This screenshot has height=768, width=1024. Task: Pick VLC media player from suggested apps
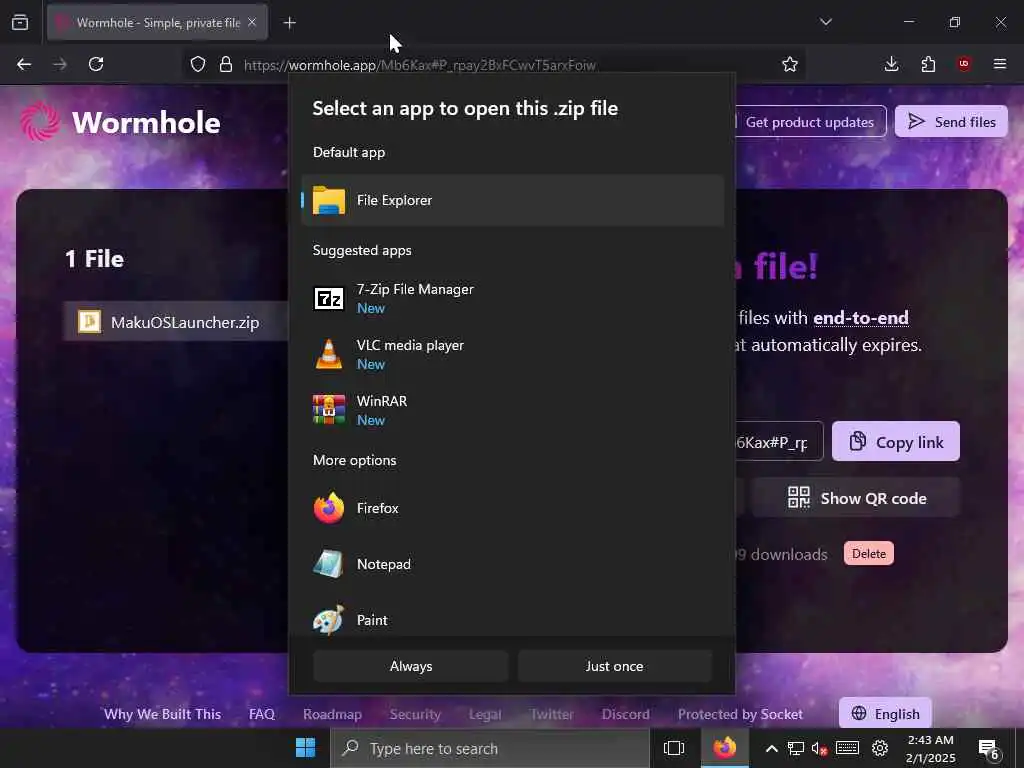coord(513,355)
